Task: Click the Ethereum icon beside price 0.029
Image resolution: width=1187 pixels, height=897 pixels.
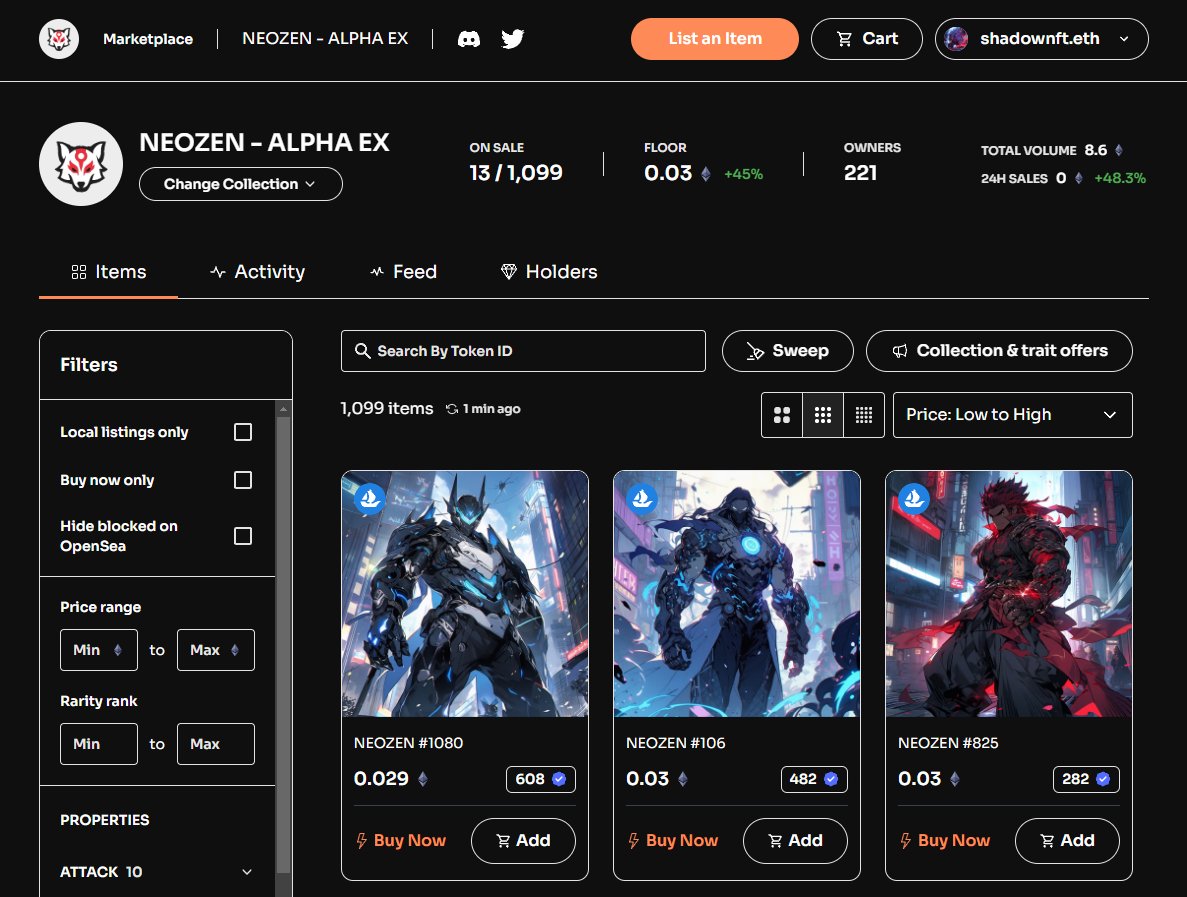Action: pos(423,779)
